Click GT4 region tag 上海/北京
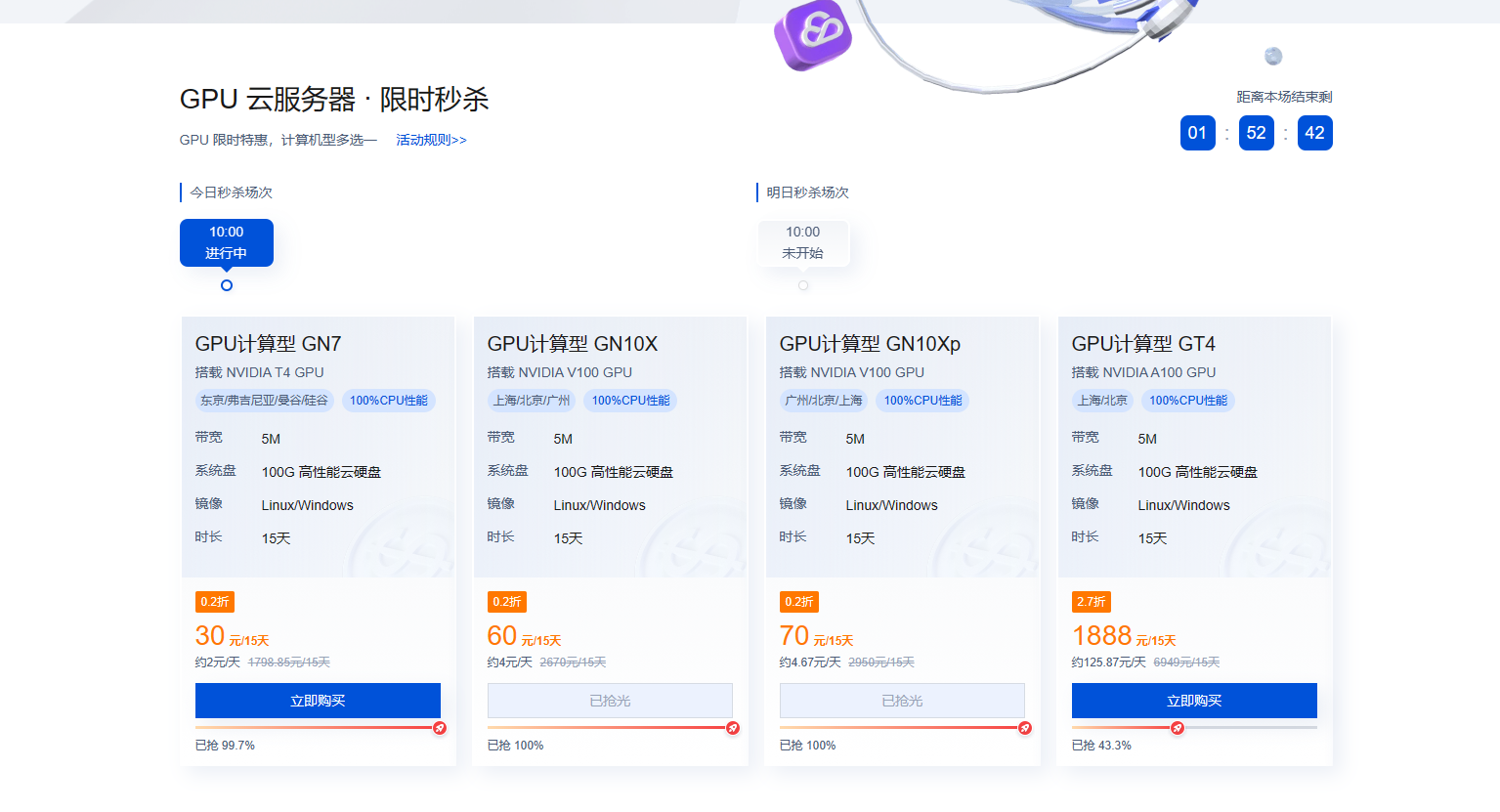Viewport: 1500px width, 812px height. (x=1102, y=401)
